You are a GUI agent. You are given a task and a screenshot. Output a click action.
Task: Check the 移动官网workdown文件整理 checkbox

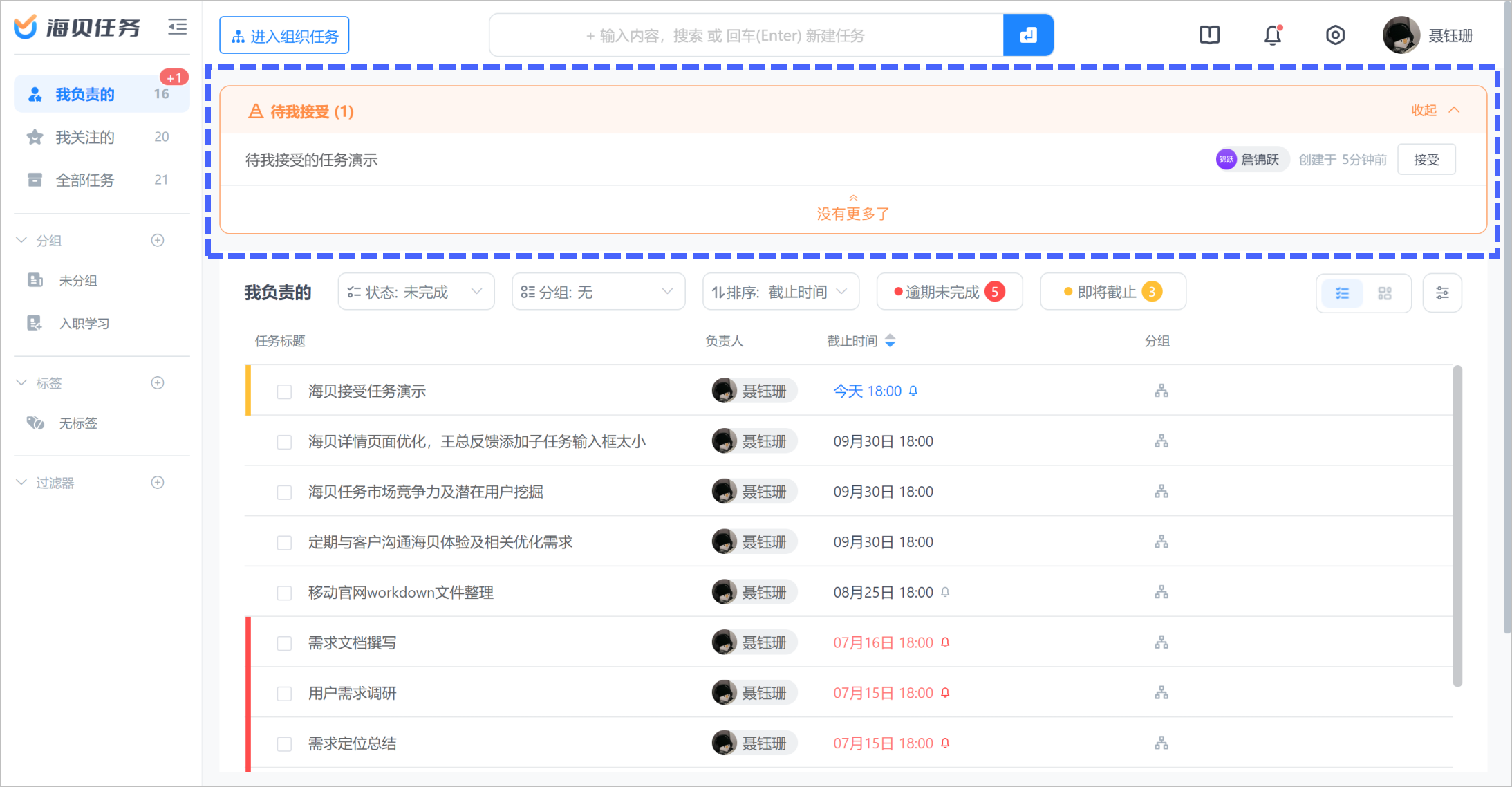tap(284, 593)
